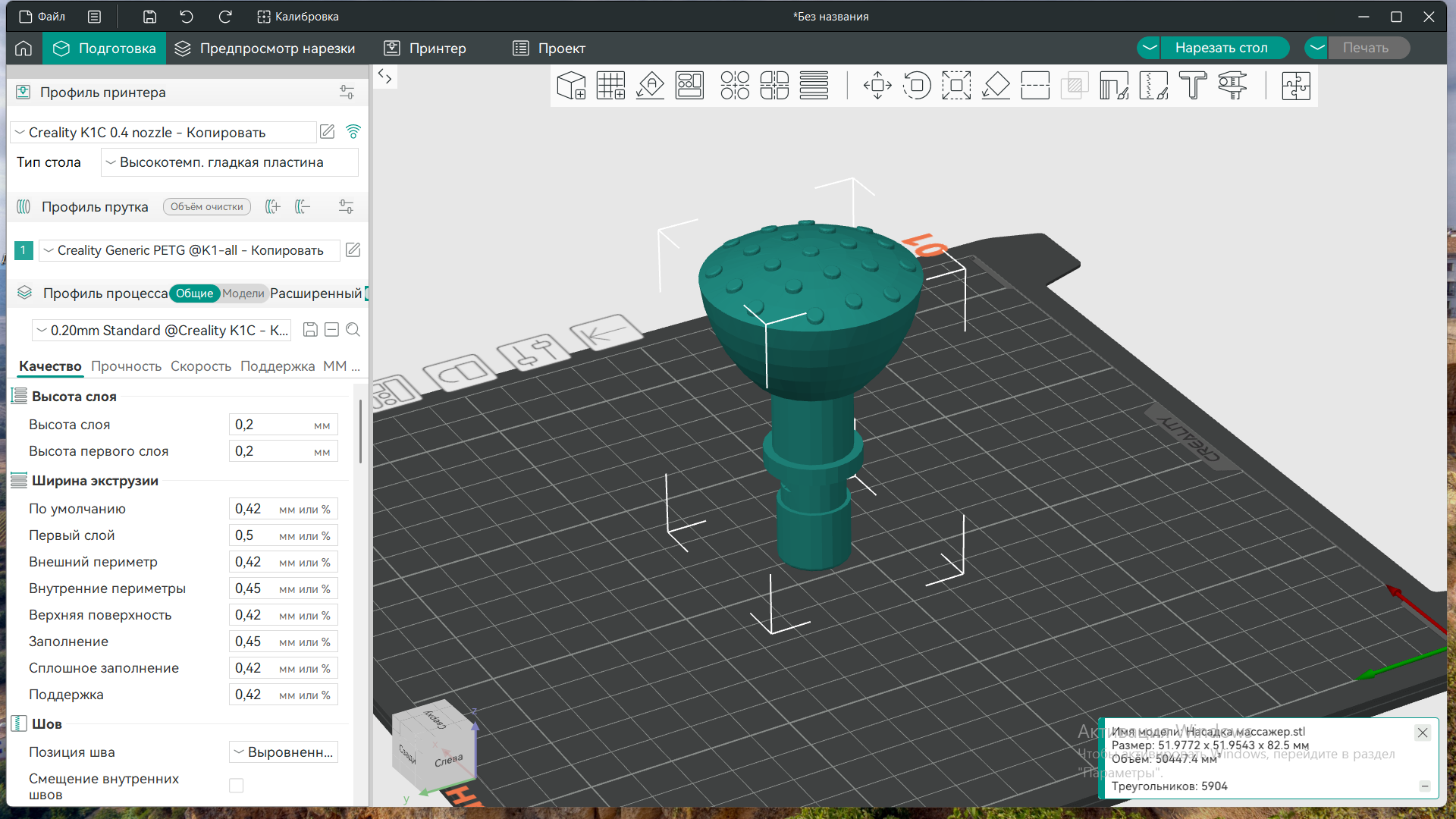
Task: Switch process profile toggle to Модели
Action: pyautogui.click(x=243, y=293)
